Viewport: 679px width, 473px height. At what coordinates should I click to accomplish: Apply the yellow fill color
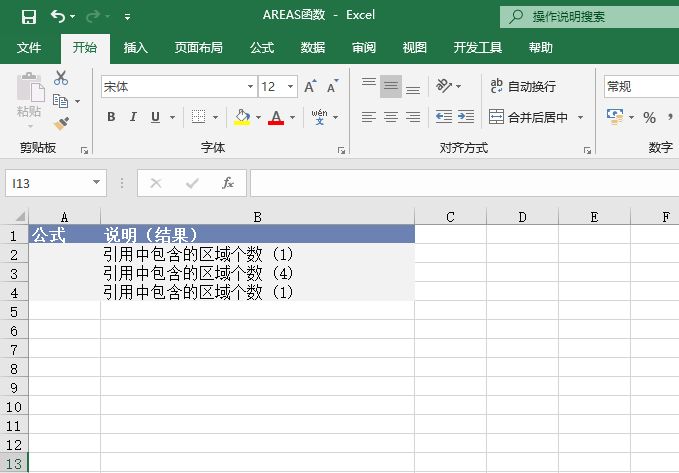(x=241, y=117)
